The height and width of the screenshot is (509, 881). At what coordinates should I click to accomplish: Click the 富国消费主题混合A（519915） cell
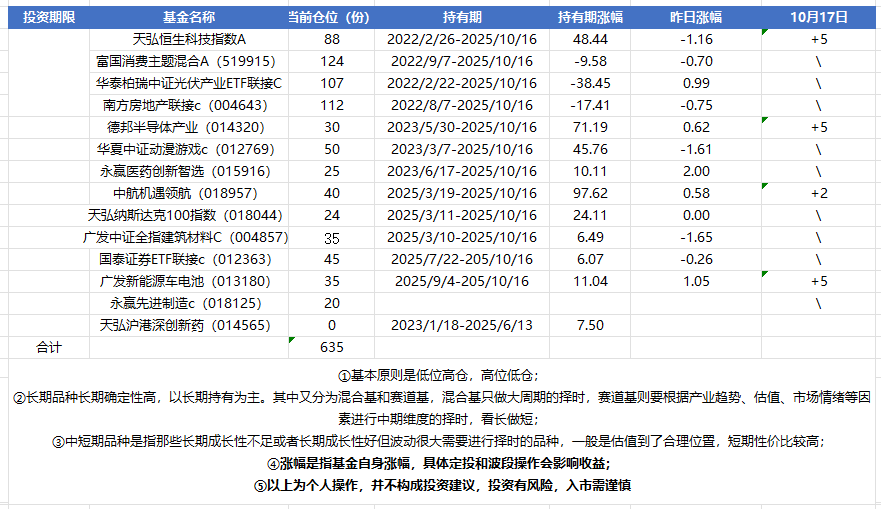point(189,61)
